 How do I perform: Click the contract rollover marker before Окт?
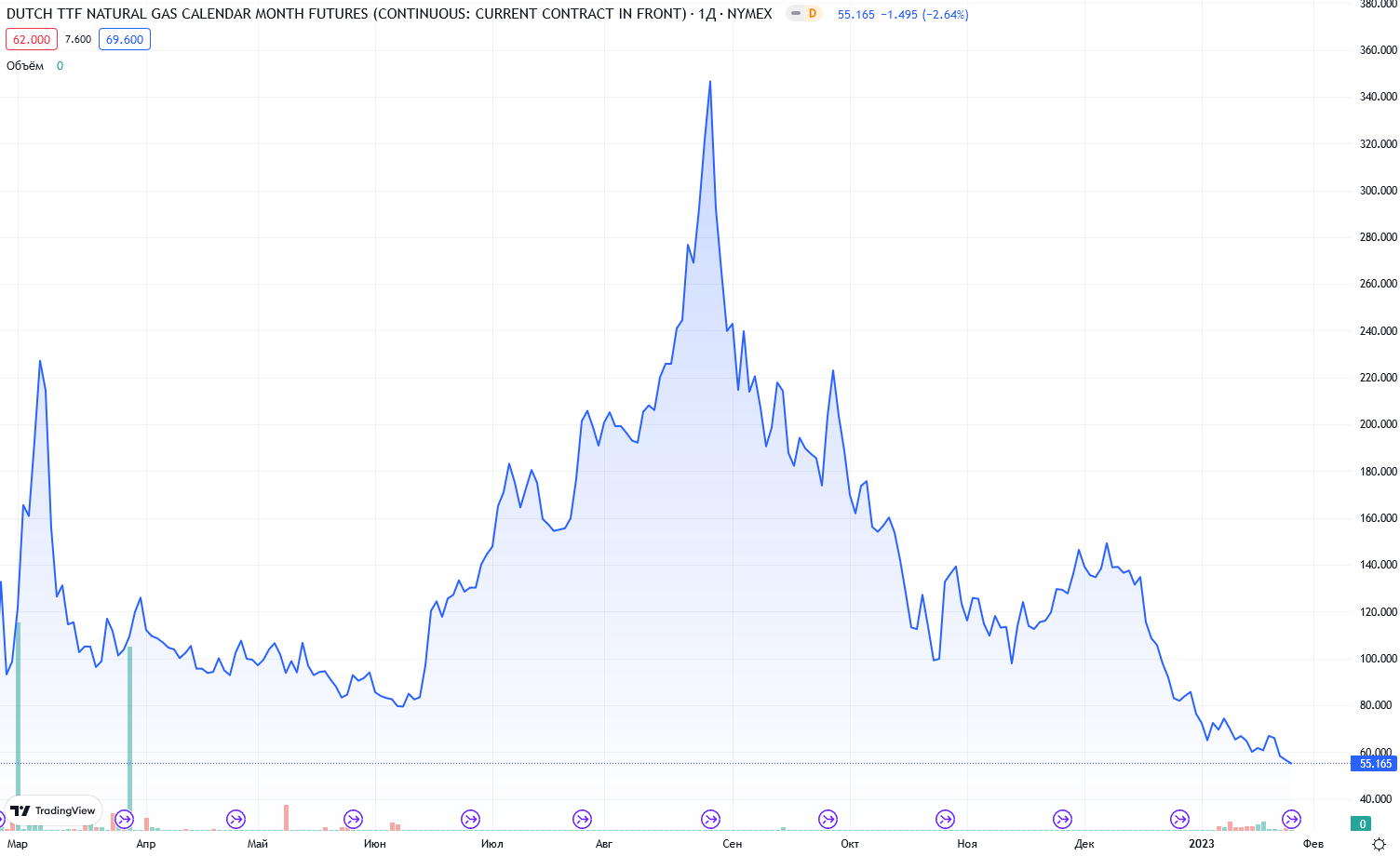click(828, 820)
